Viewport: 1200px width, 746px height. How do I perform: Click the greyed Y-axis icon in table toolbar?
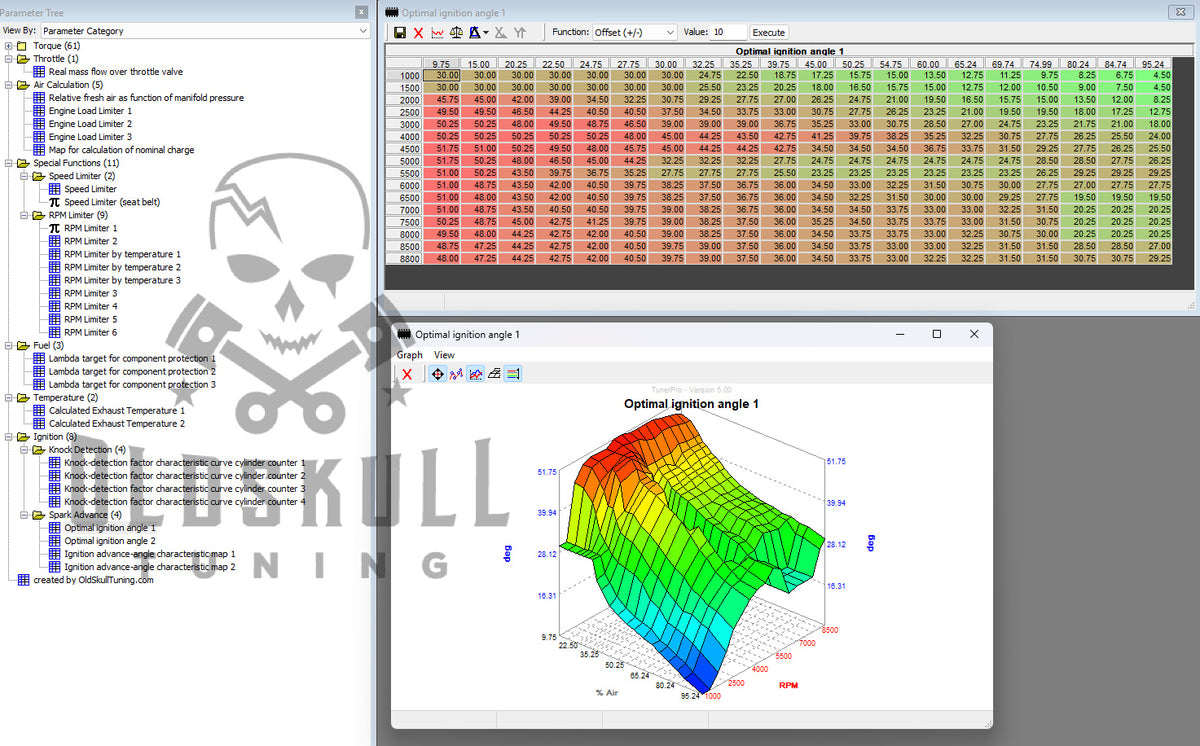520,33
